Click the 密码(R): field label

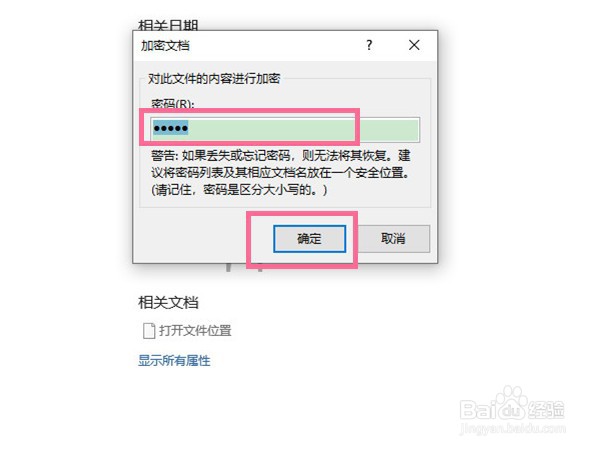[x=173, y=104]
